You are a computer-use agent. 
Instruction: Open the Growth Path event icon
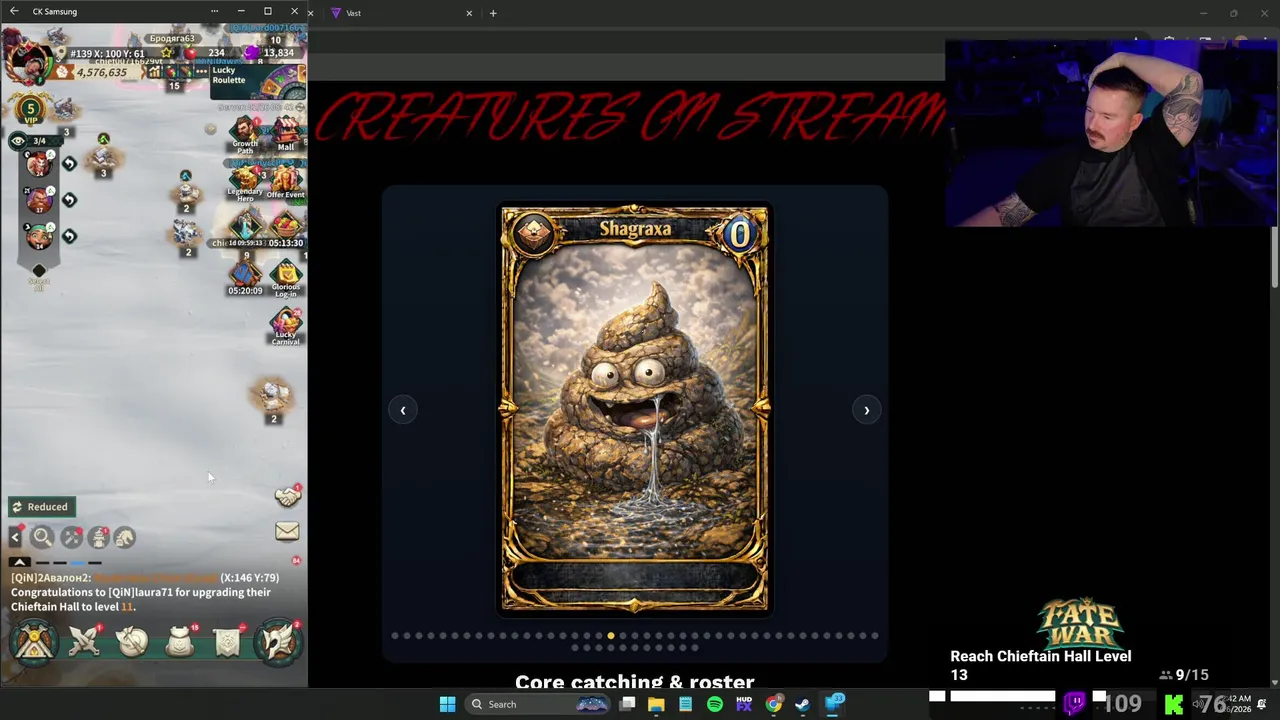pyautogui.click(x=245, y=135)
